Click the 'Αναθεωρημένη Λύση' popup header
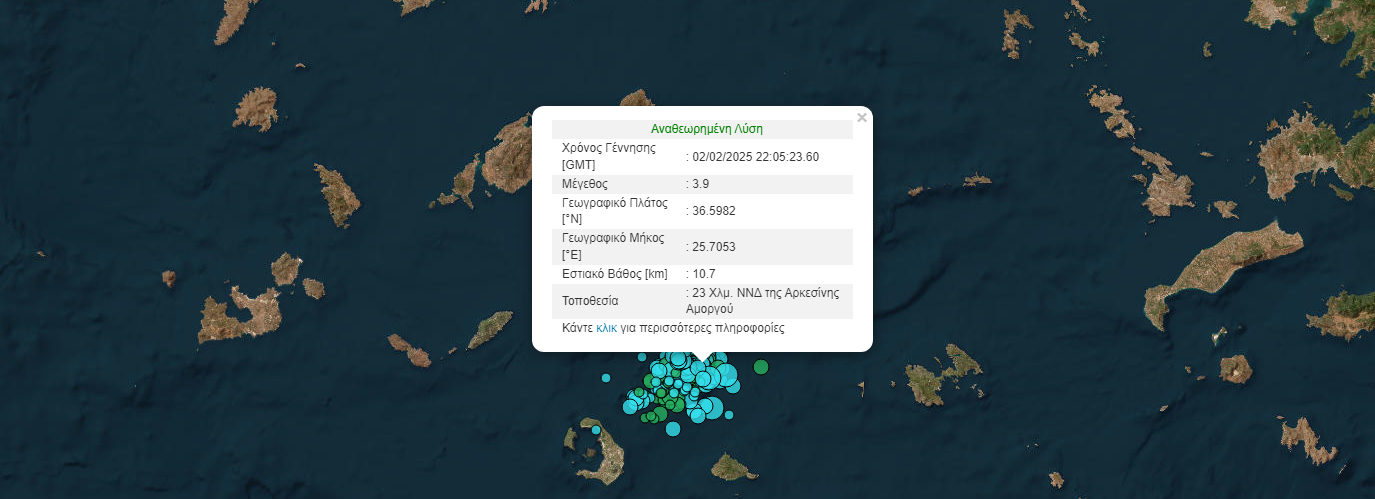The height and width of the screenshot is (499, 1375). [706, 129]
